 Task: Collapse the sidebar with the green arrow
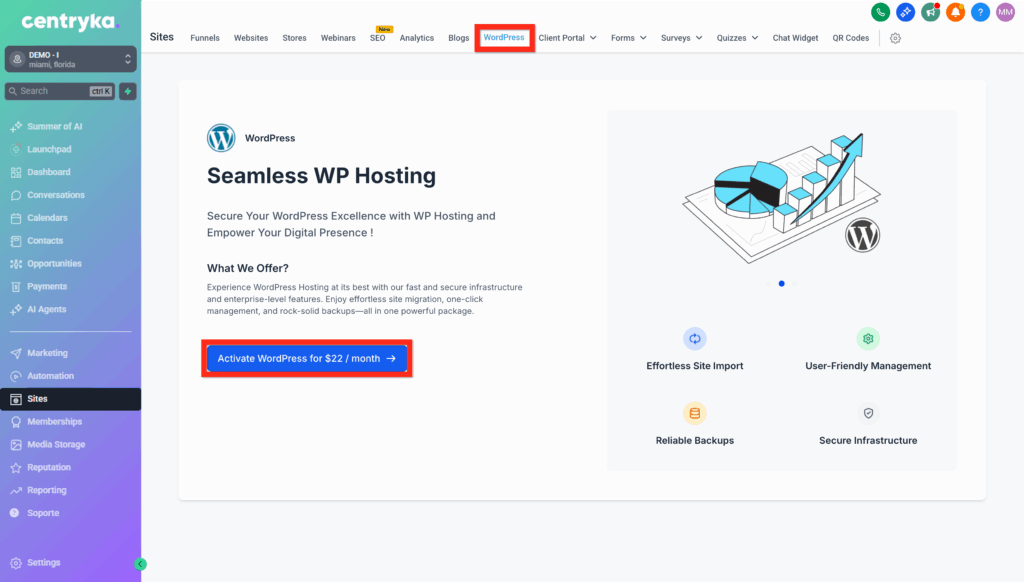pos(140,564)
